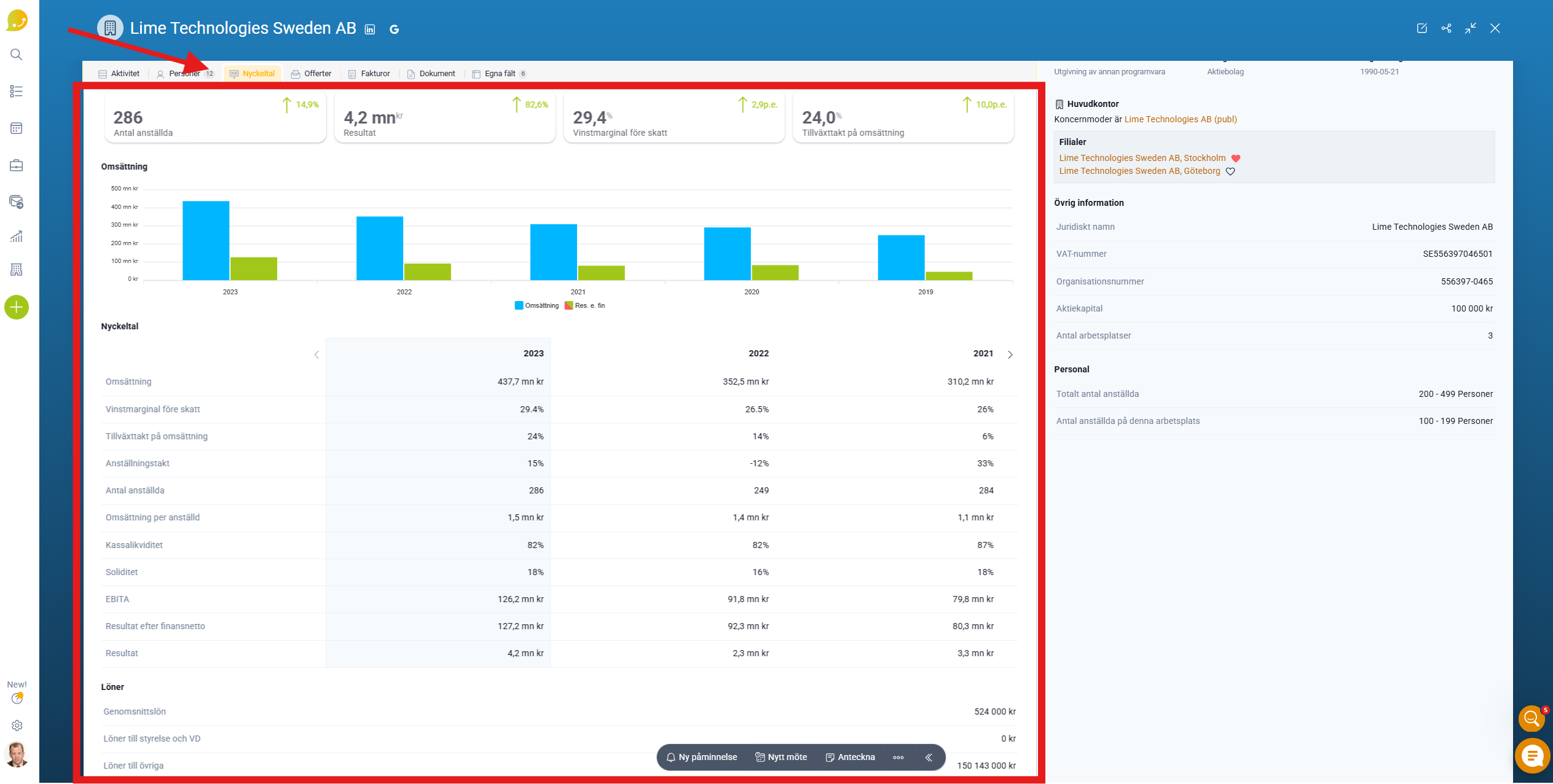Switch to the Fakturor tab
This screenshot has width=1553, height=784.
pyautogui.click(x=369, y=74)
